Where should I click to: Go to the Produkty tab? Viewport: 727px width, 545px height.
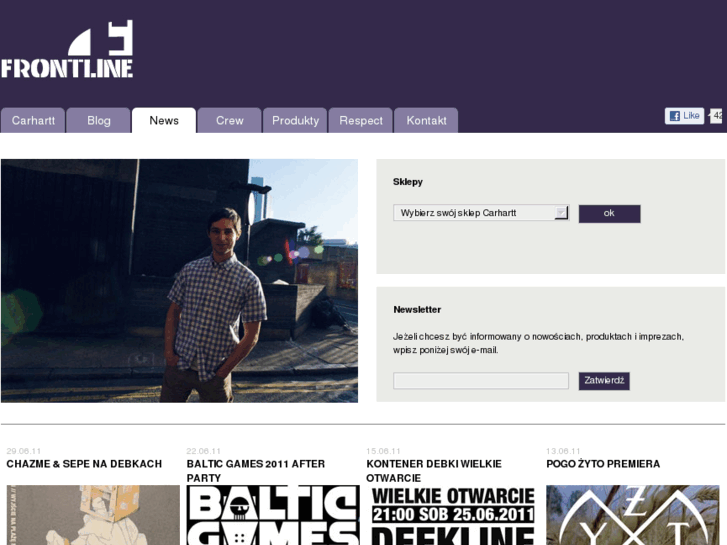(x=295, y=121)
